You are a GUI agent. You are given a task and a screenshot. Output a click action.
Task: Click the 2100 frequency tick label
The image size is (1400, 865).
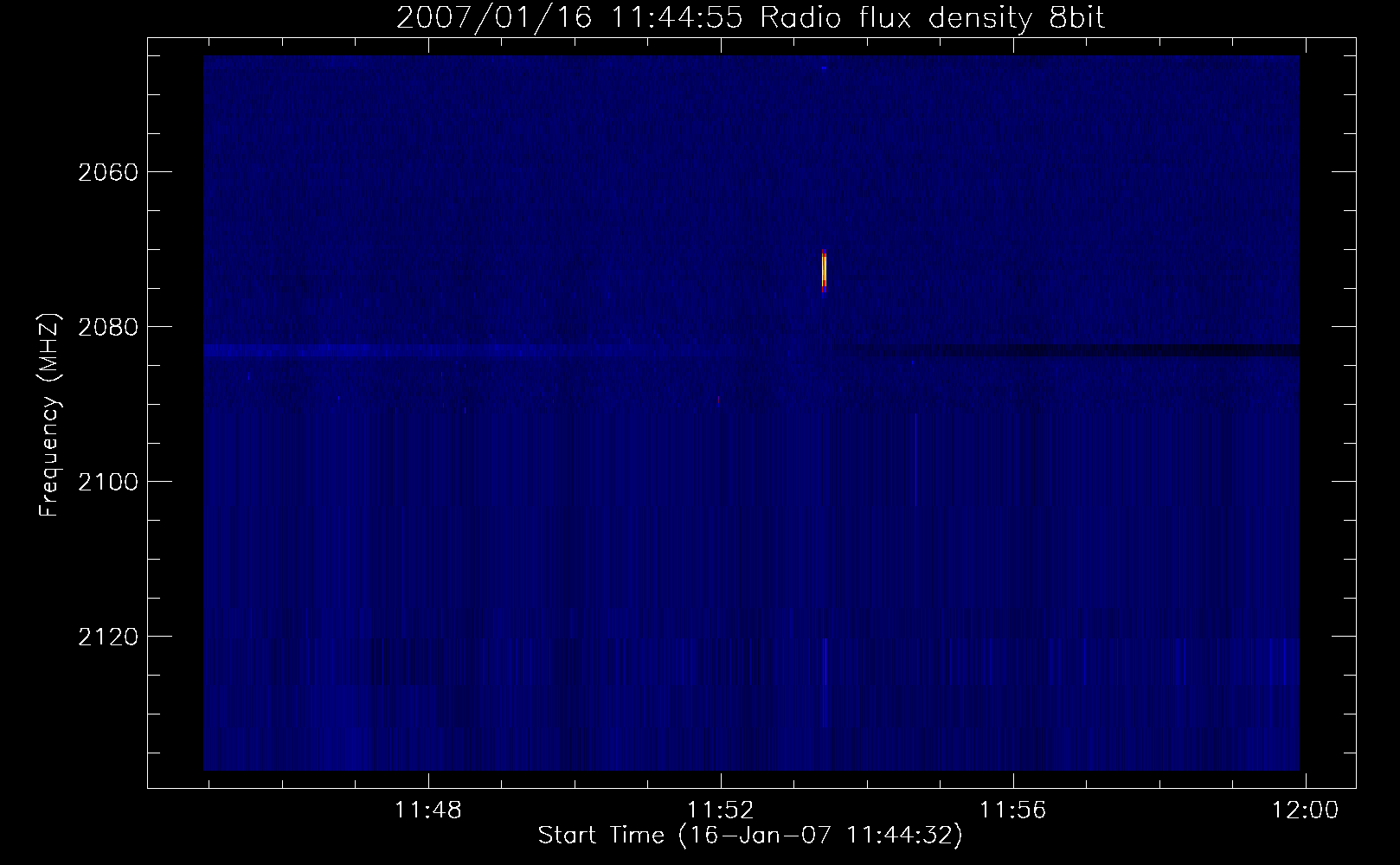(x=108, y=482)
